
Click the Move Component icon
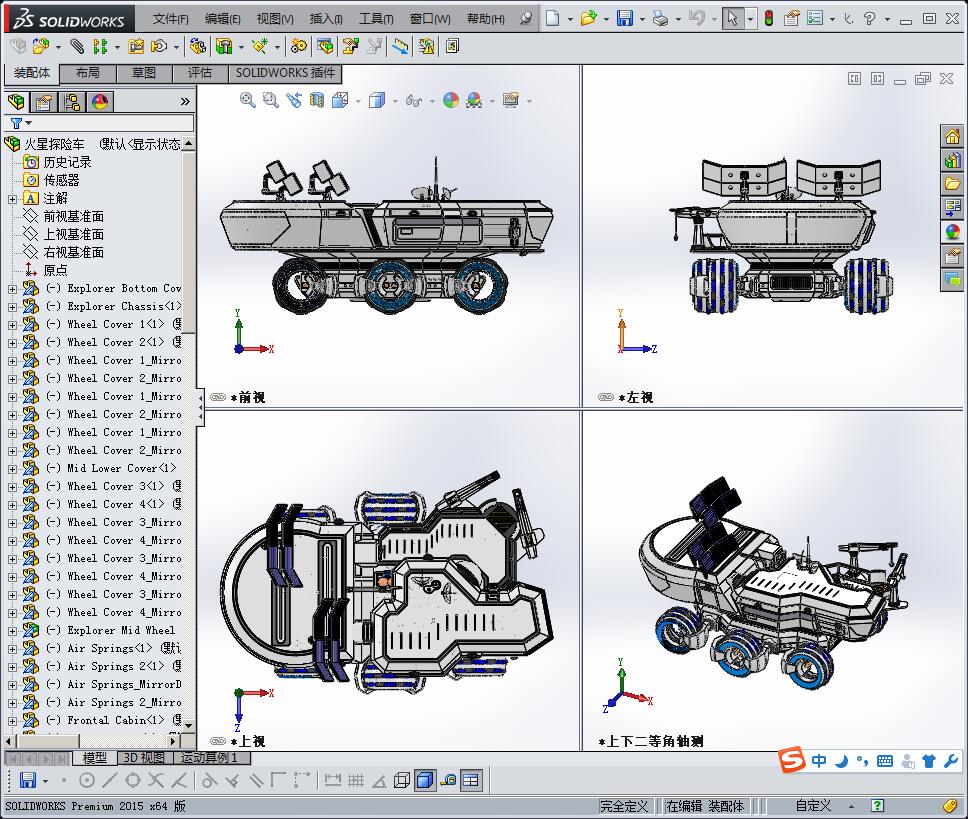[x=159, y=46]
